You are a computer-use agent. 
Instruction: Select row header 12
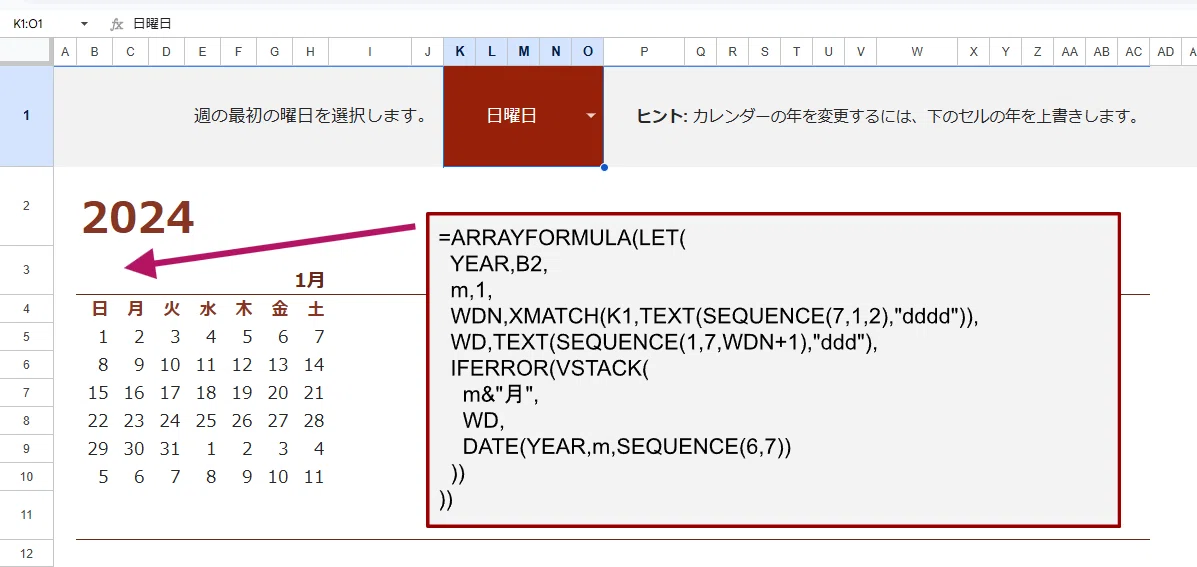pos(27,553)
